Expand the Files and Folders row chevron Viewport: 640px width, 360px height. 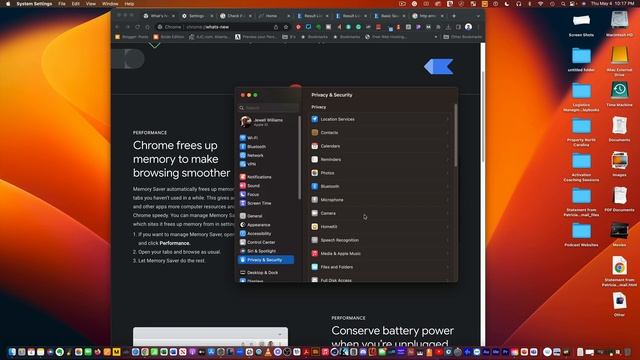tap(447, 267)
